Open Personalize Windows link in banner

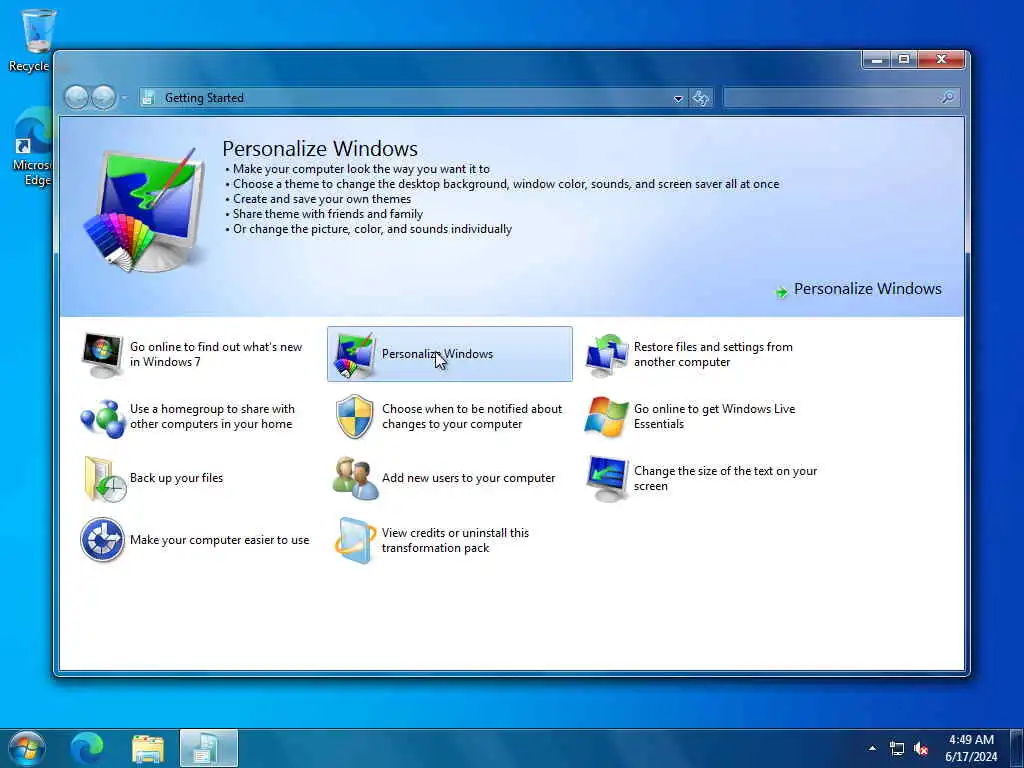867,289
